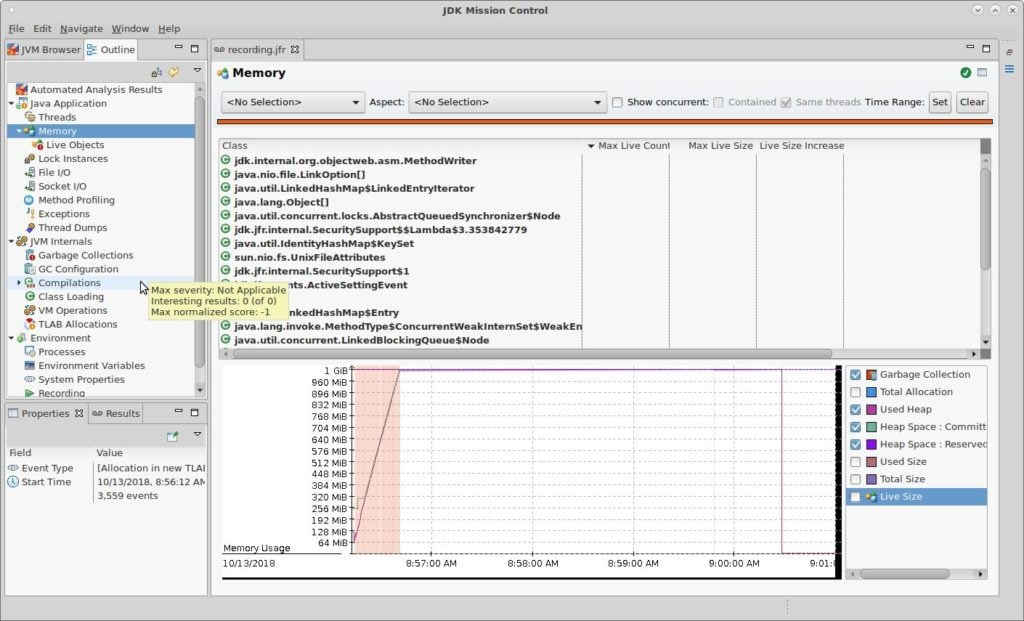1024x621 pixels.
Task: Open VM Operations via its icon
Action: (x=29, y=310)
